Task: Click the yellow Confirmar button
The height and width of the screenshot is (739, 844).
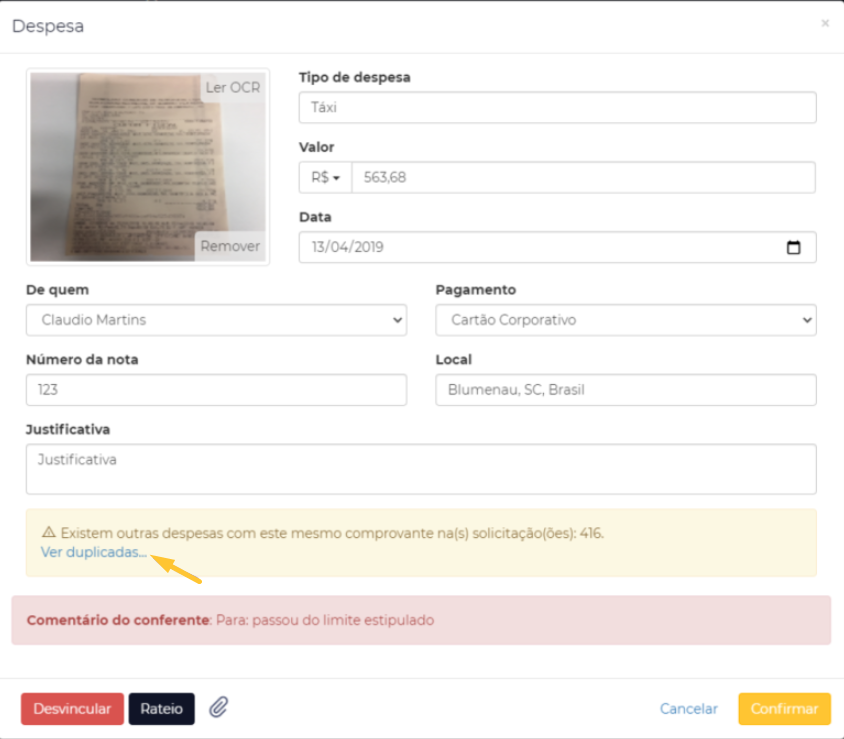Action: click(x=784, y=709)
